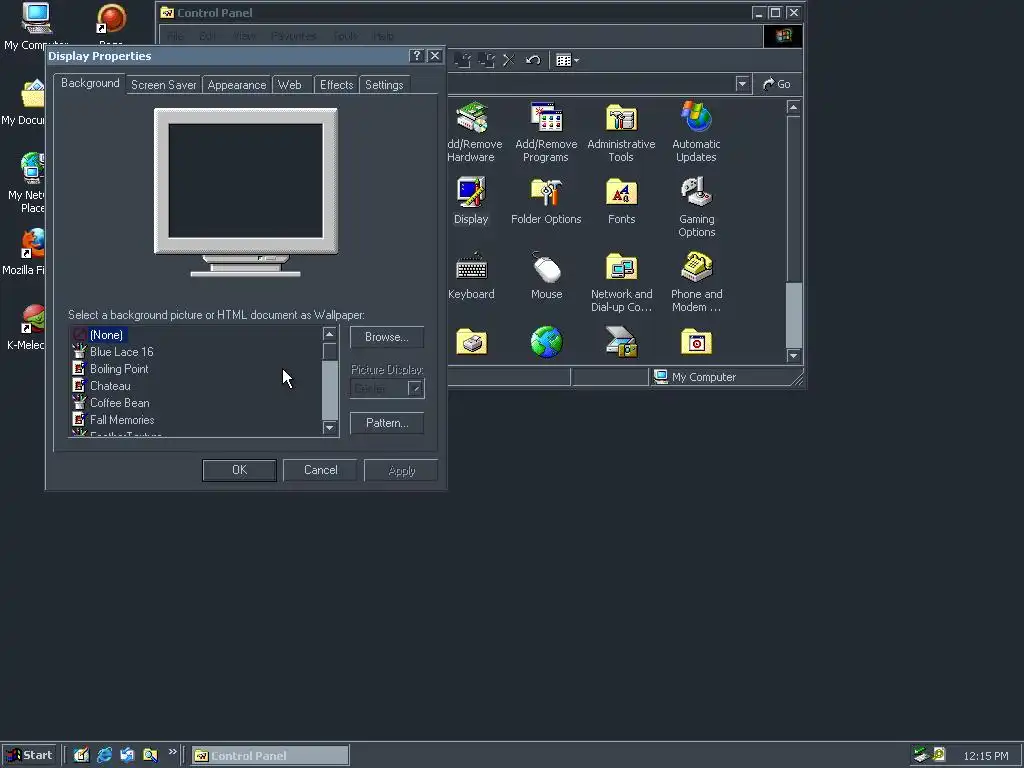1024x768 pixels.
Task: Expand quick launch overflow chevron
Action: coord(172,752)
